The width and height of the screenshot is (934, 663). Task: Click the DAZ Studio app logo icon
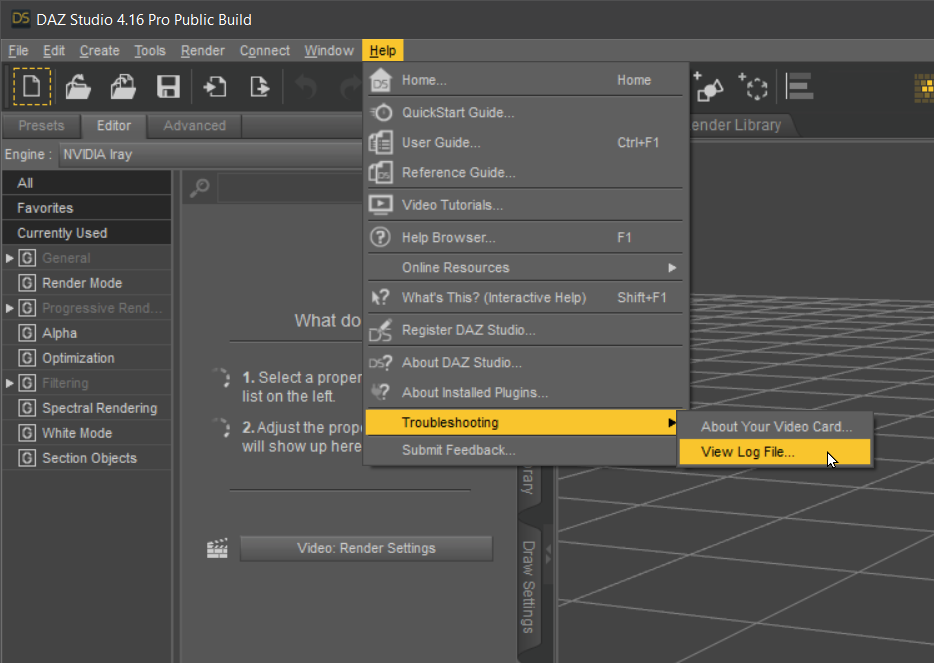[20, 18]
